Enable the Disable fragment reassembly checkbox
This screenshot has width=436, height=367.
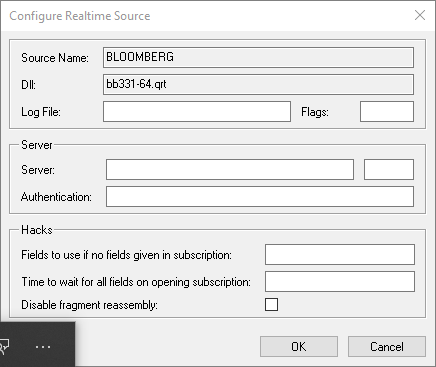[x=271, y=304]
